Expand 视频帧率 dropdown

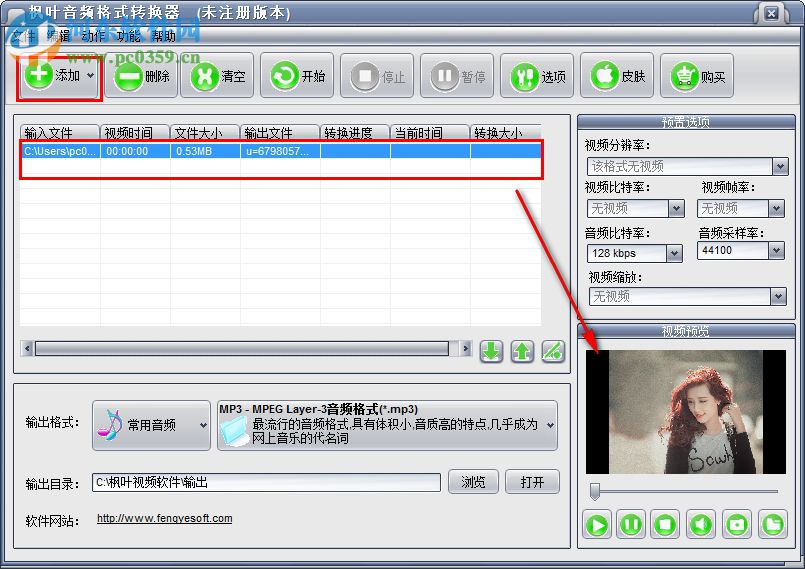[776, 208]
